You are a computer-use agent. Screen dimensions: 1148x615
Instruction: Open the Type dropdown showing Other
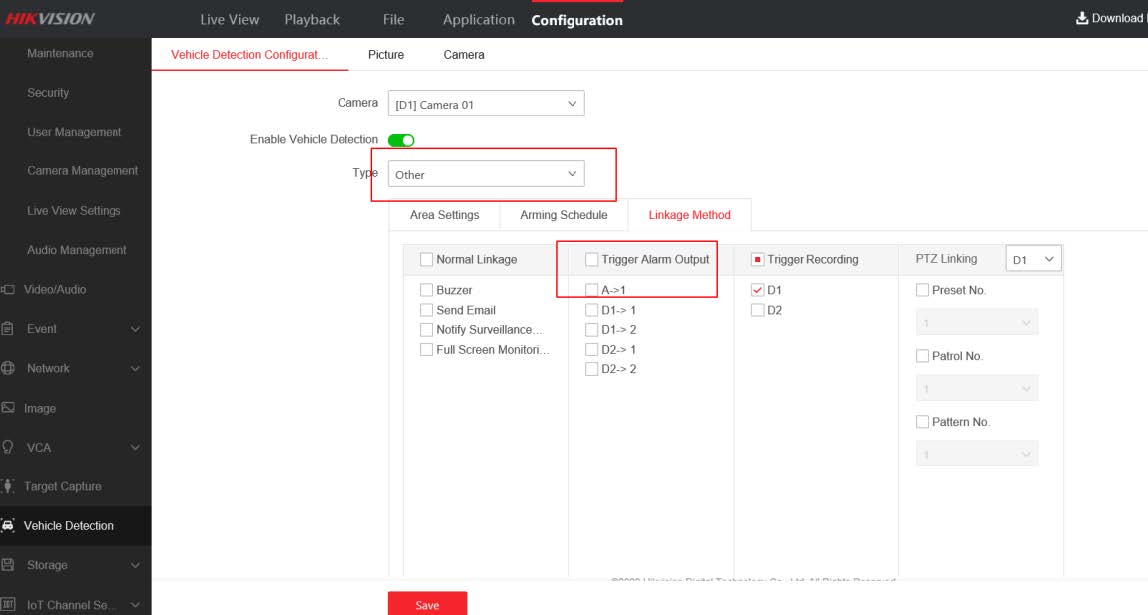tap(486, 174)
